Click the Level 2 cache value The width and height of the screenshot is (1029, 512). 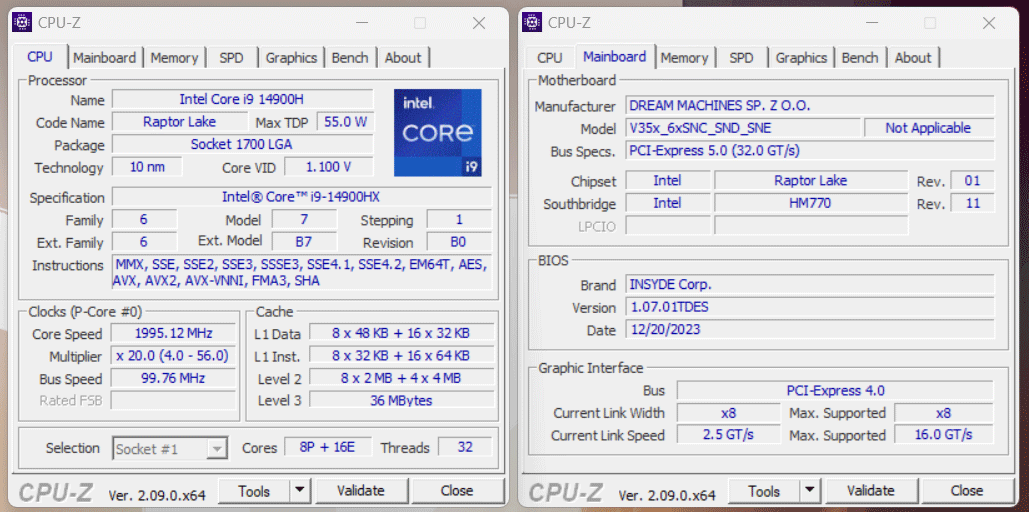point(402,378)
